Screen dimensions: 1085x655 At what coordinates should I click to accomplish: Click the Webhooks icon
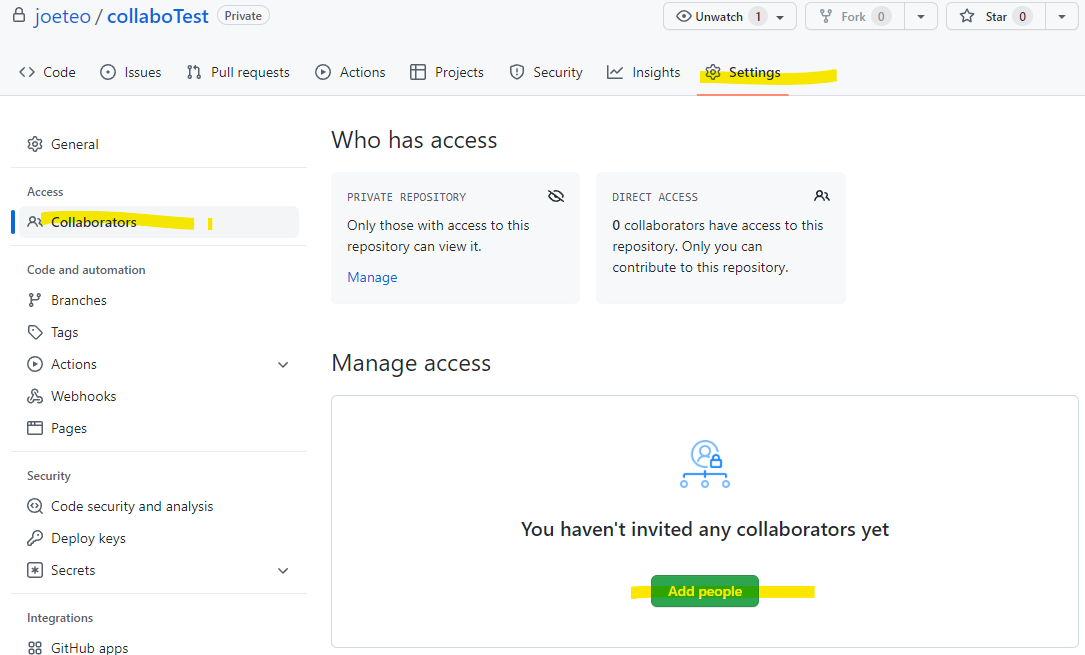35,396
